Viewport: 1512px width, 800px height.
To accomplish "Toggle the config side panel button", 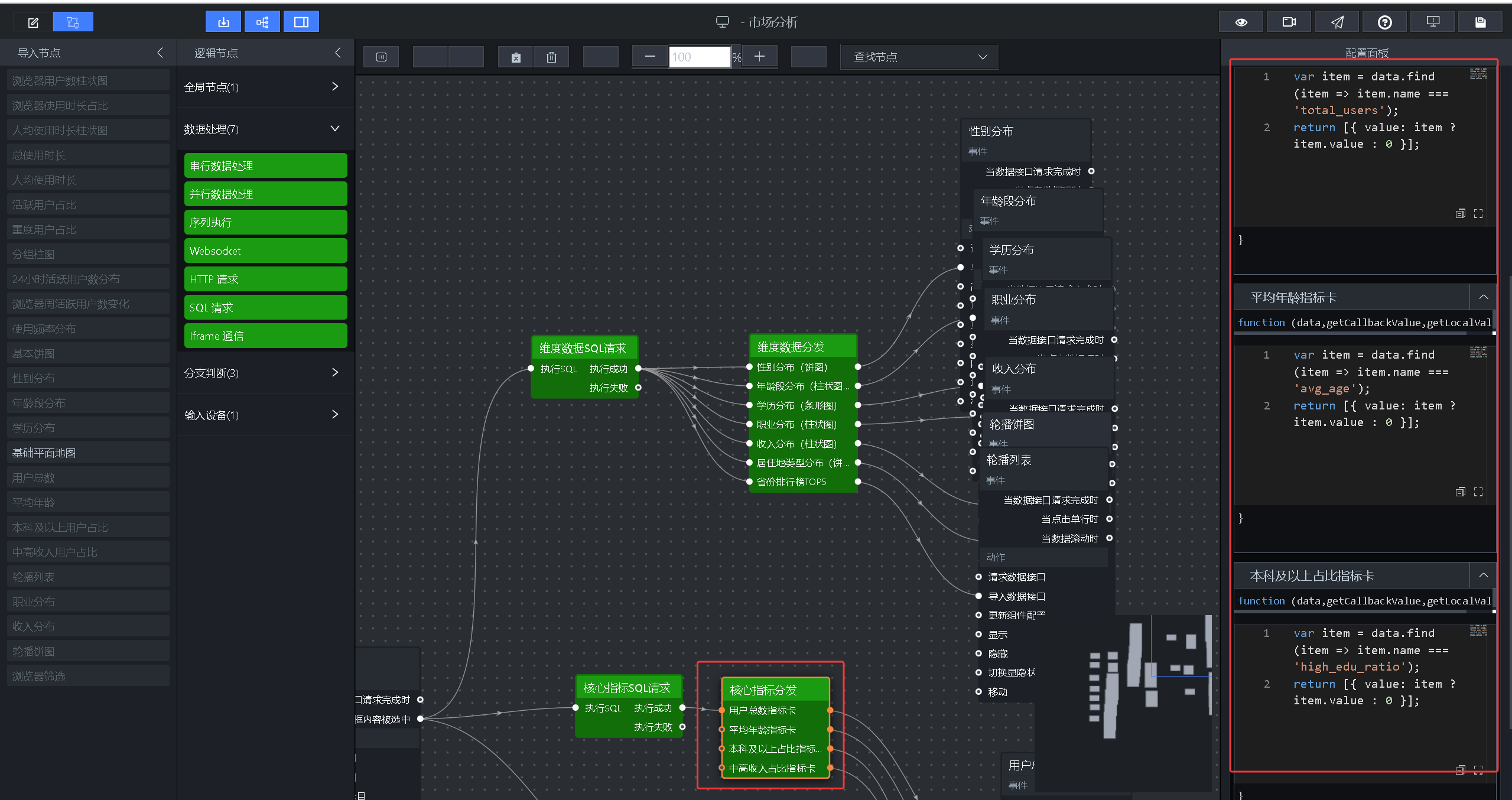I will point(301,22).
